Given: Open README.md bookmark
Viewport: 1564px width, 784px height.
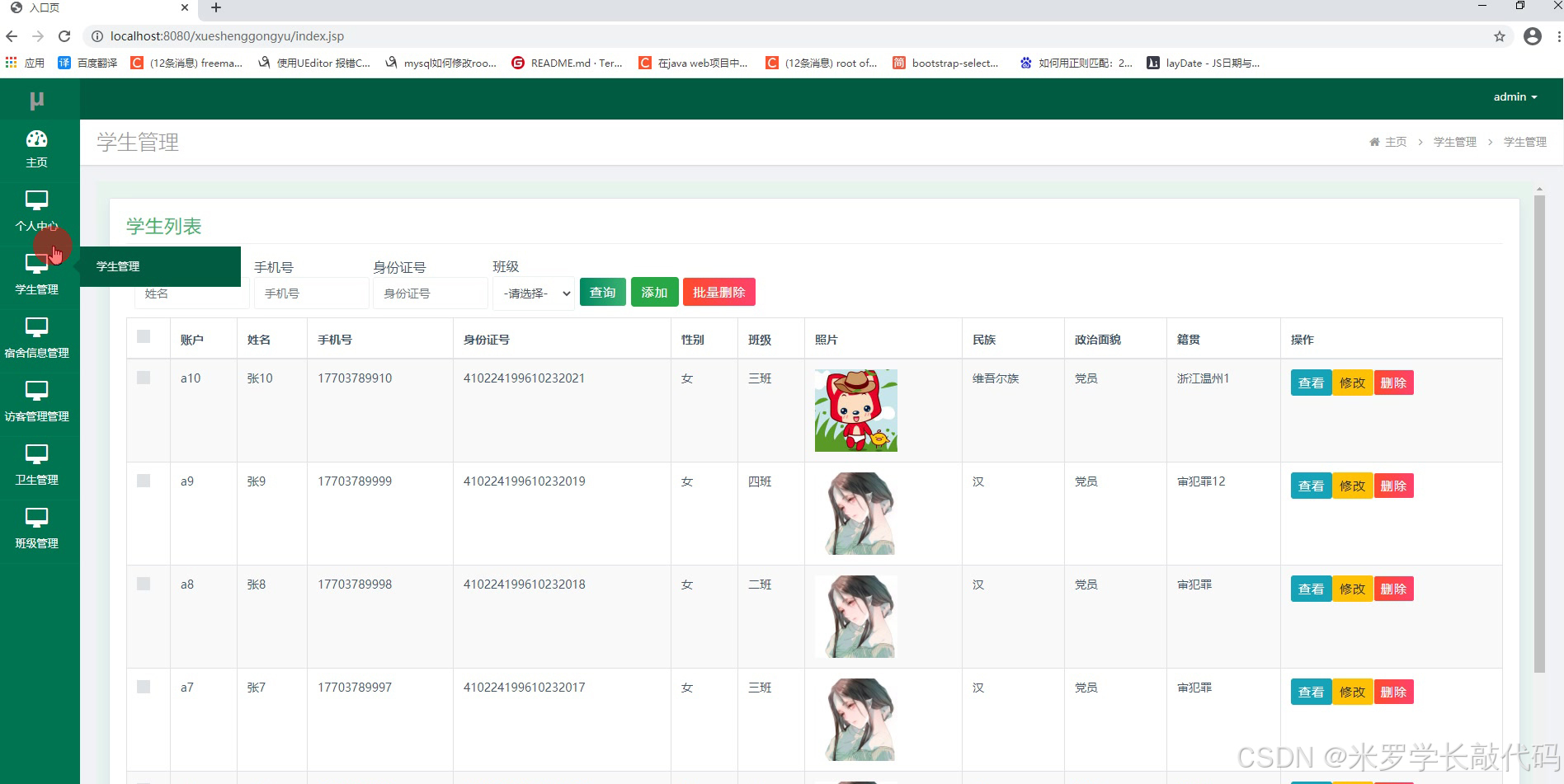Looking at the screenshot, I should [567, 63].
